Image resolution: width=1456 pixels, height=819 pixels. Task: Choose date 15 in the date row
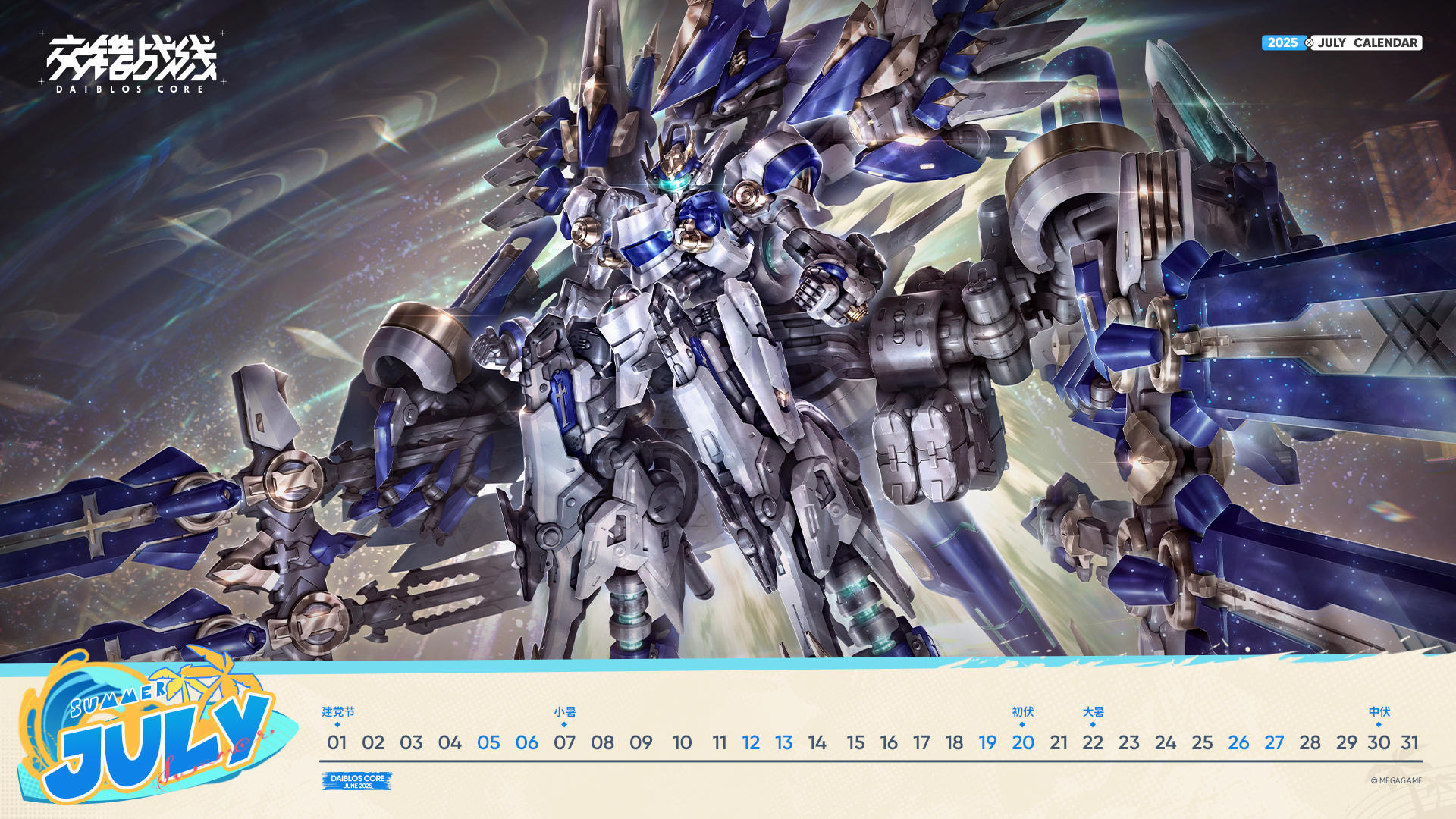855,742
